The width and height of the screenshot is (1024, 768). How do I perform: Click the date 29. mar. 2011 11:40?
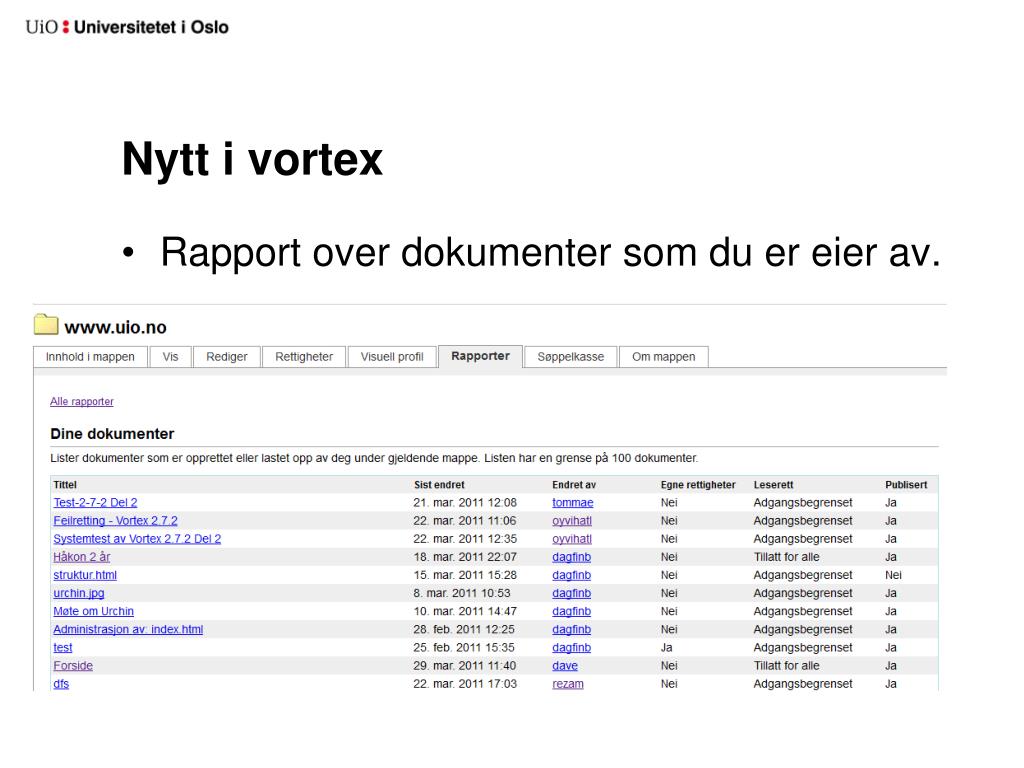tap(465, 665)
